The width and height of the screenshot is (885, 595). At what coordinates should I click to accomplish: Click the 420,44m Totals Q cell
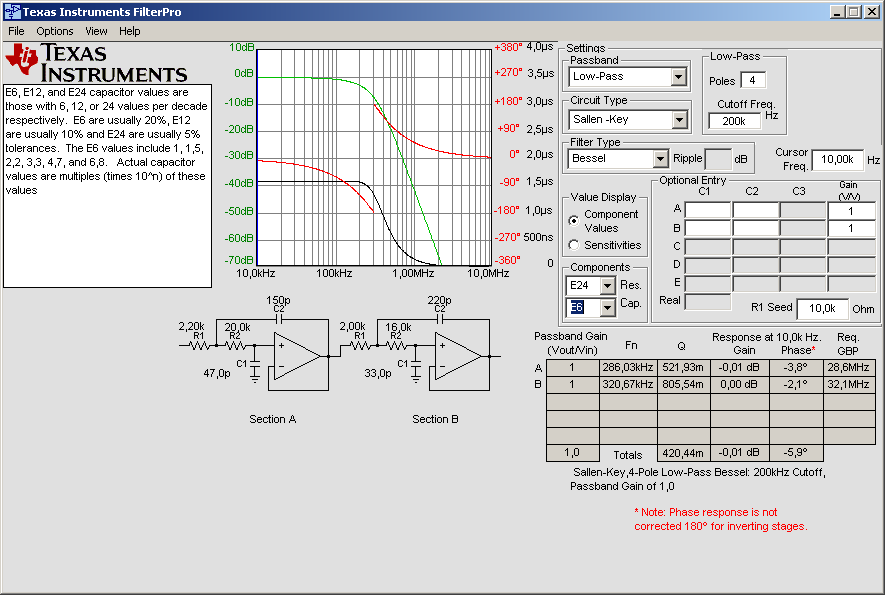tap(683, 453)
